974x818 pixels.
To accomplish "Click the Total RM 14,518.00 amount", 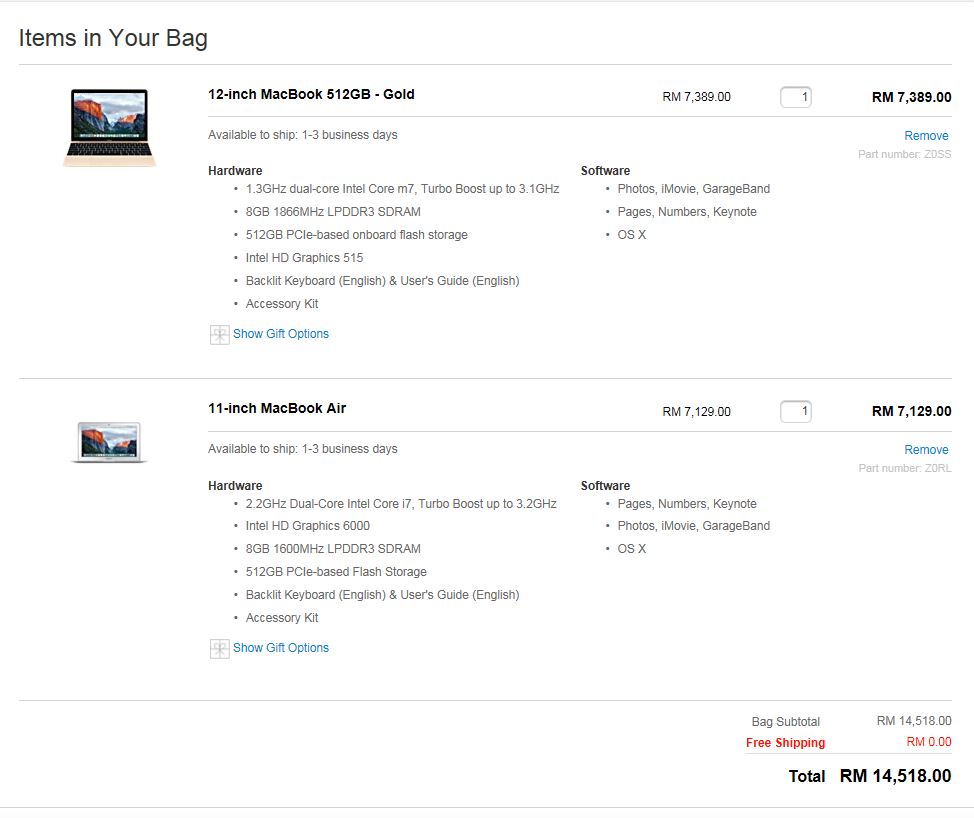I will click(895, 776).
